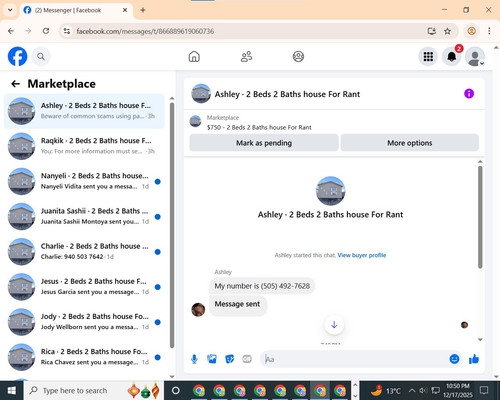Click the install app icon in address bar
The width and height of the screenshot is (500, 400).
pyautogui.click(x=432, y=31)
